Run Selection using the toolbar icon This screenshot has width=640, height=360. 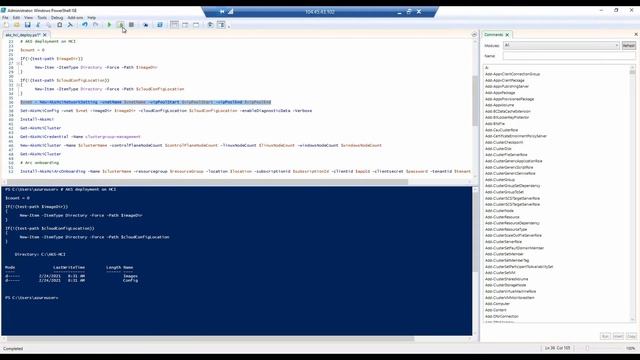[x=120, y=25]
